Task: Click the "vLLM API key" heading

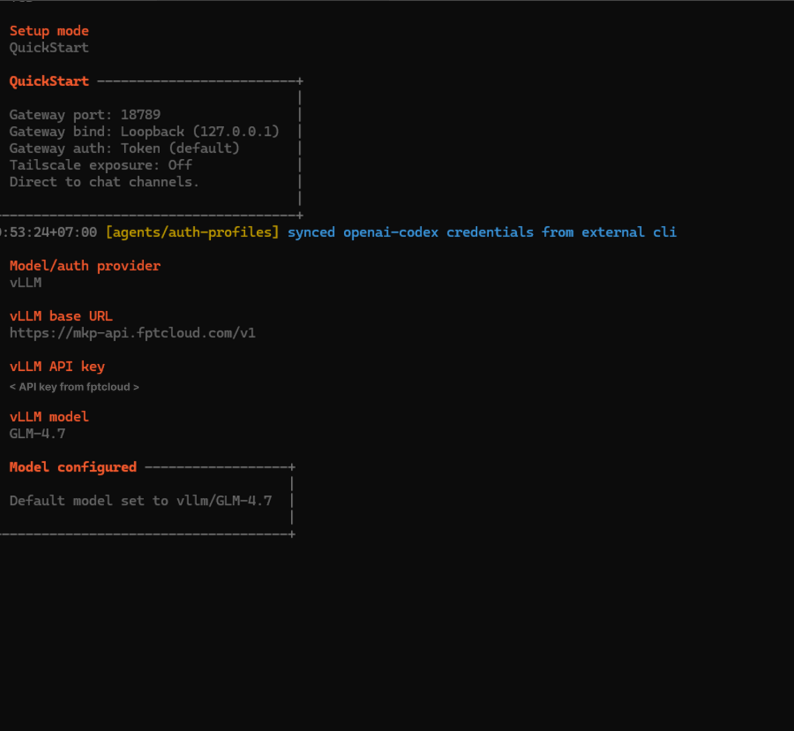Action: (x=57, y=367)
